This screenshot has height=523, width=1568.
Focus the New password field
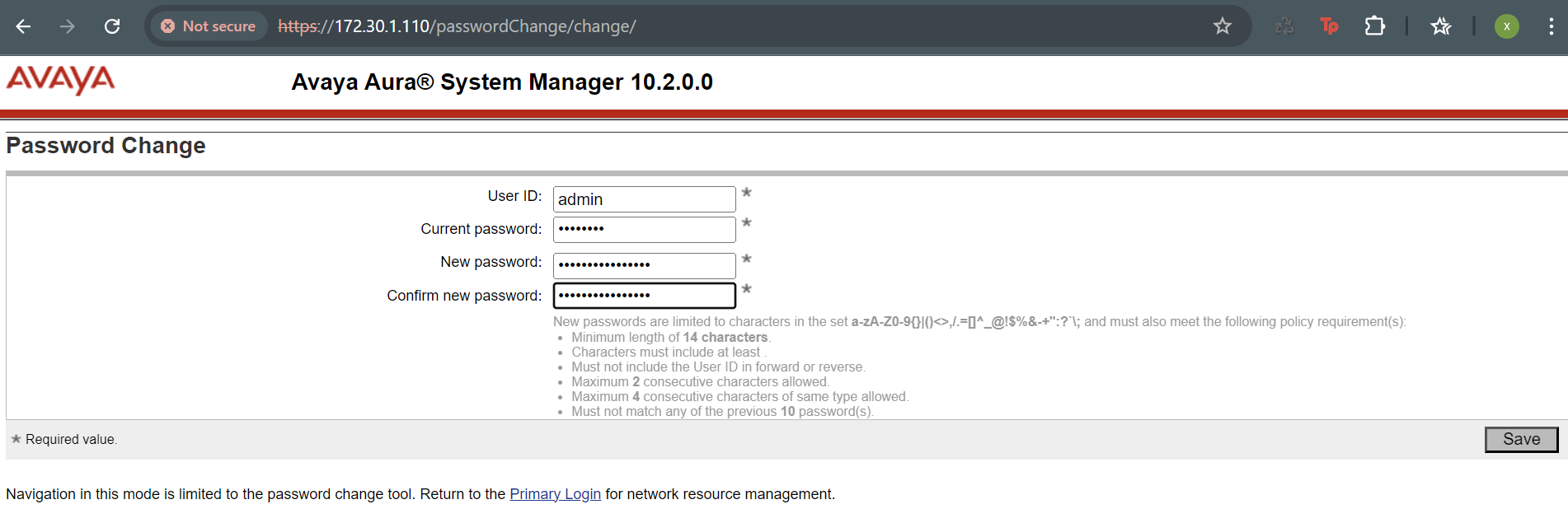(645, 266)
